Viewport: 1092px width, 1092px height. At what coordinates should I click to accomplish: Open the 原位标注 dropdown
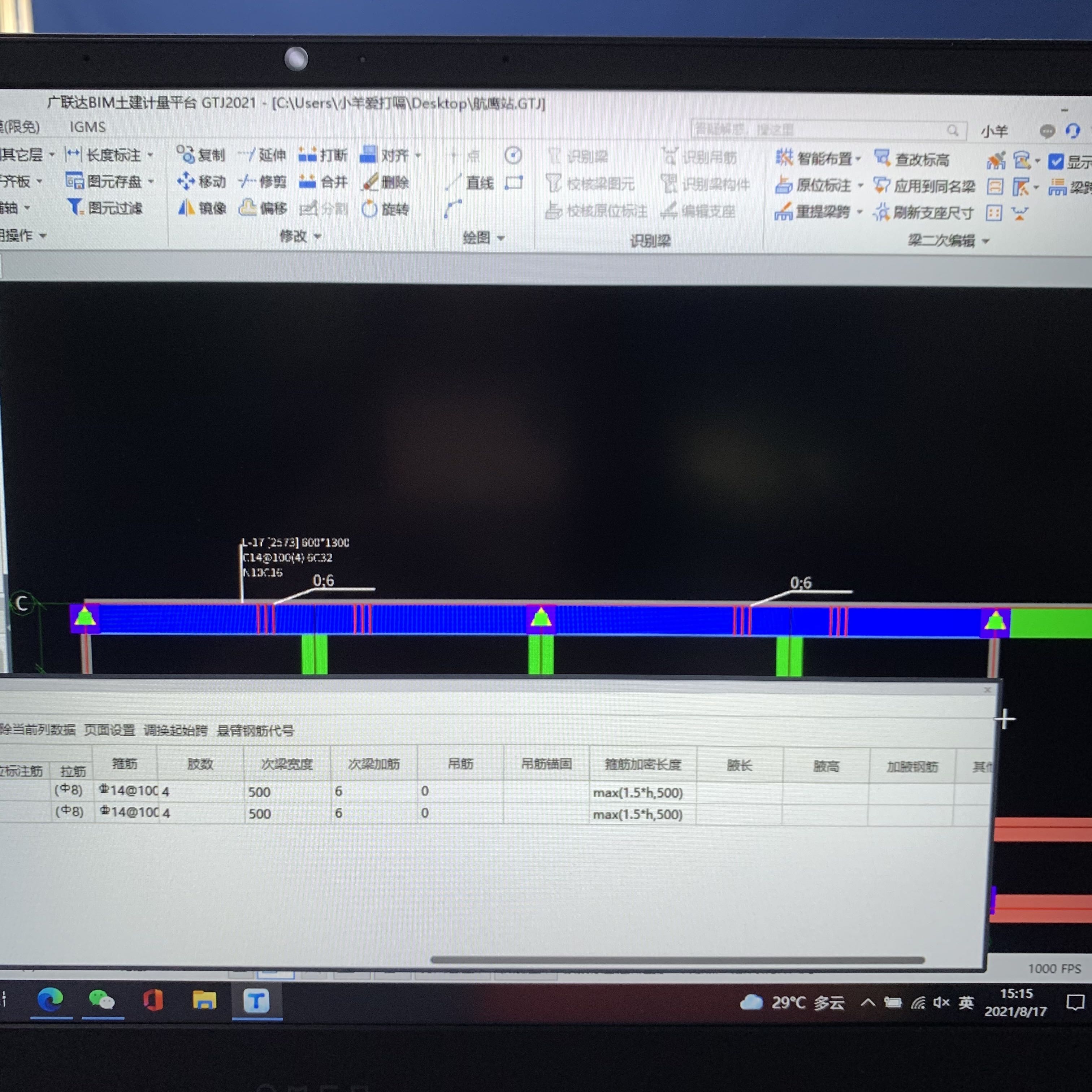[x=860, y=185]
